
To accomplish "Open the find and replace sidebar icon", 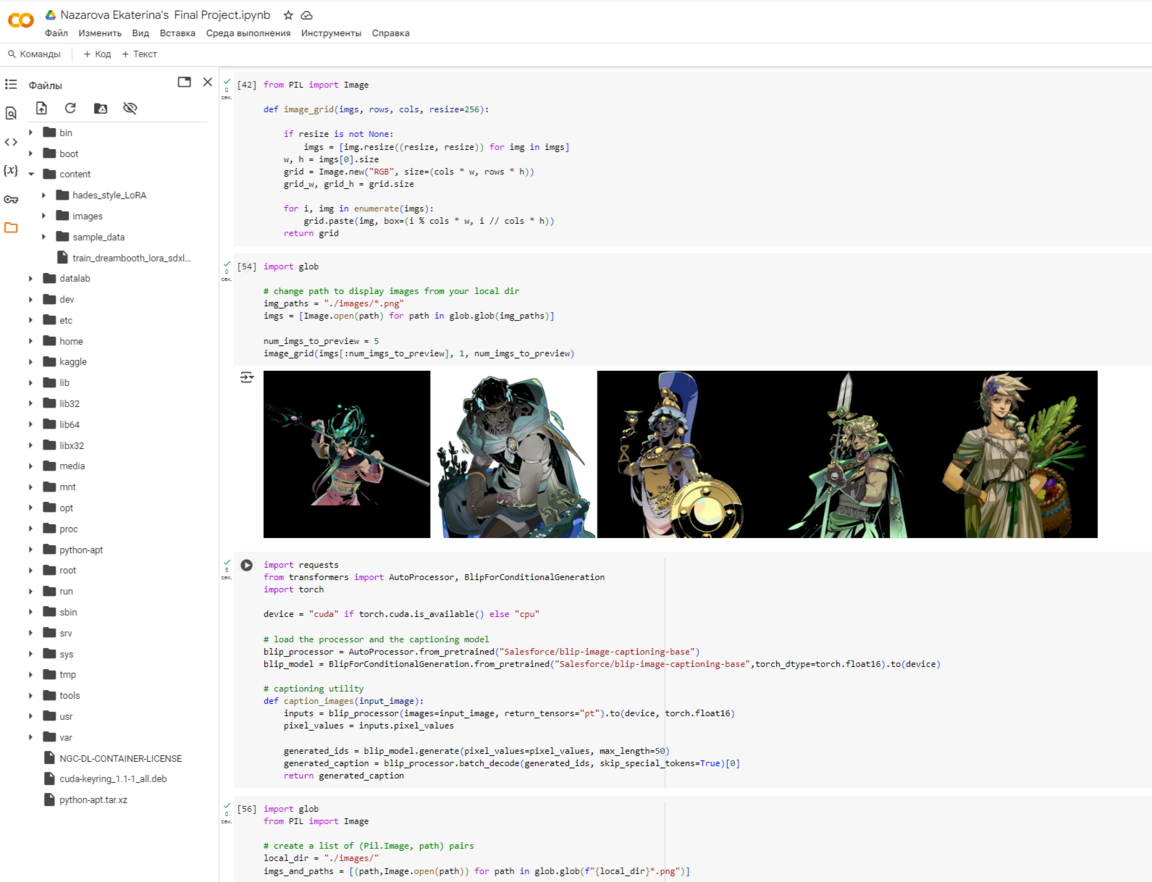I will pyautogui.click(x=11, y=114).
